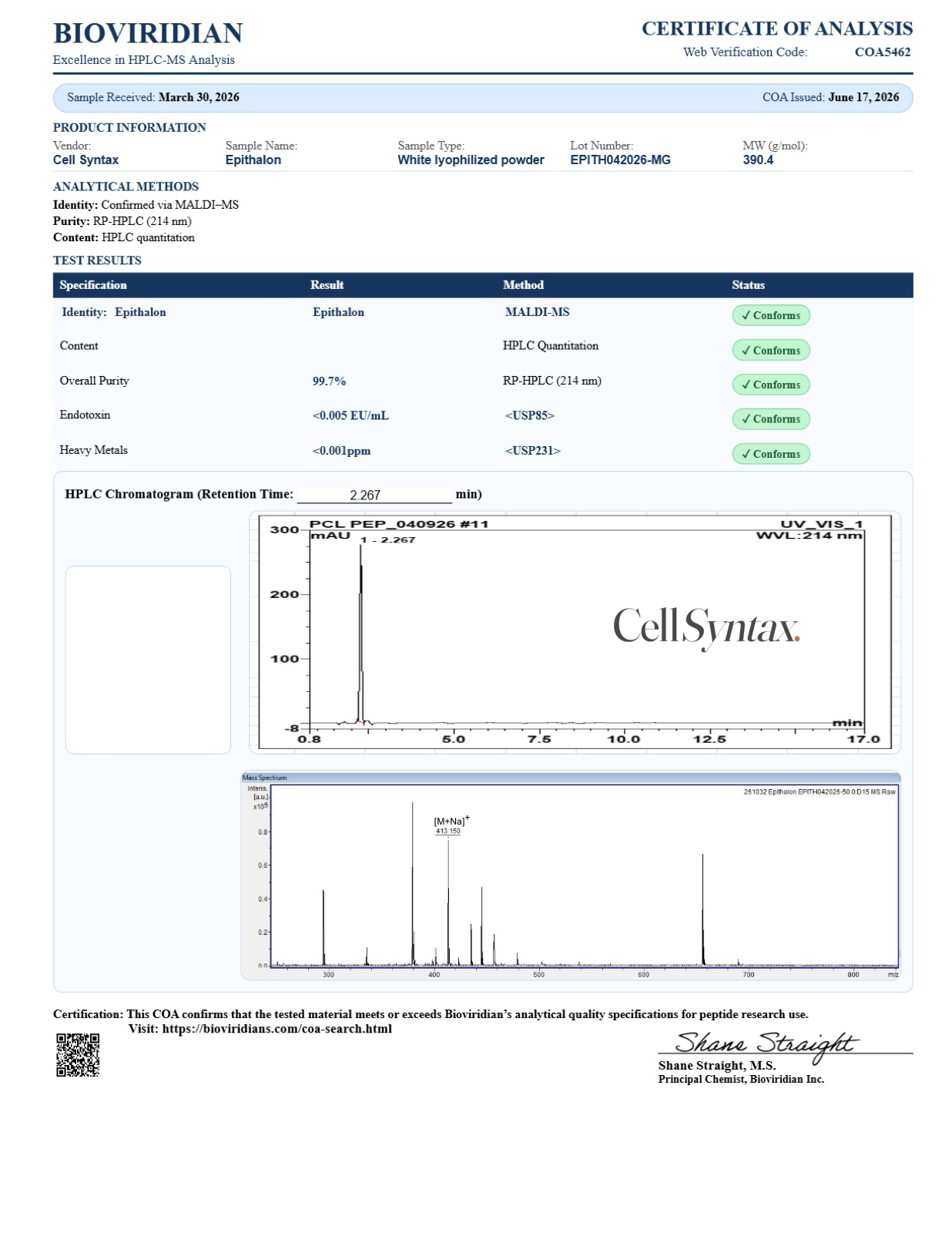Select the purity result 99.7%
The width and height of the screenshot is (952, 1233).
pos(329,381)
